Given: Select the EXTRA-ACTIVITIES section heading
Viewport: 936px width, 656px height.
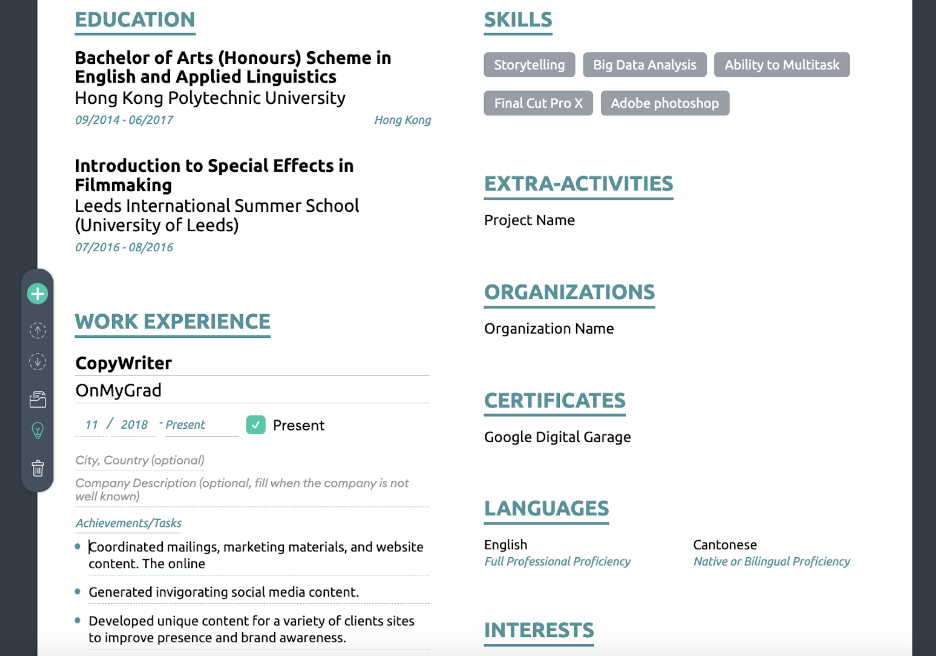Looking at the screenshot, I should 578,184.
